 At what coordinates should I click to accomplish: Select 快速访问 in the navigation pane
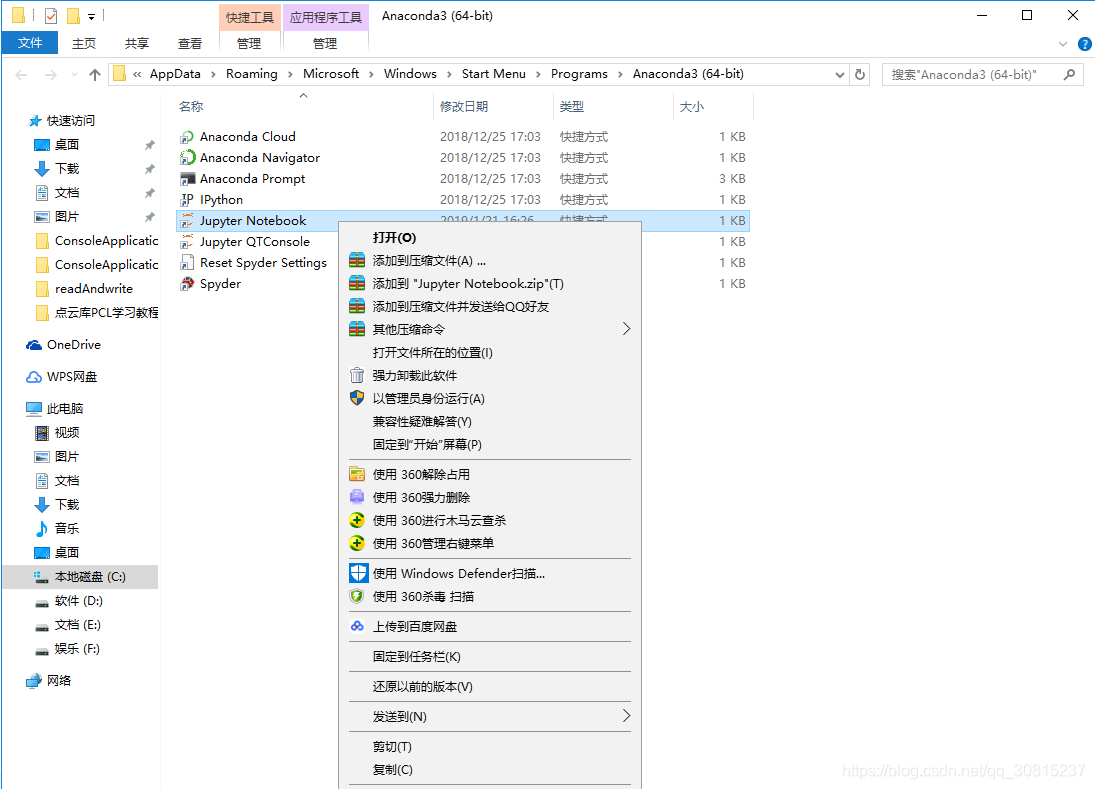[71, 121]
